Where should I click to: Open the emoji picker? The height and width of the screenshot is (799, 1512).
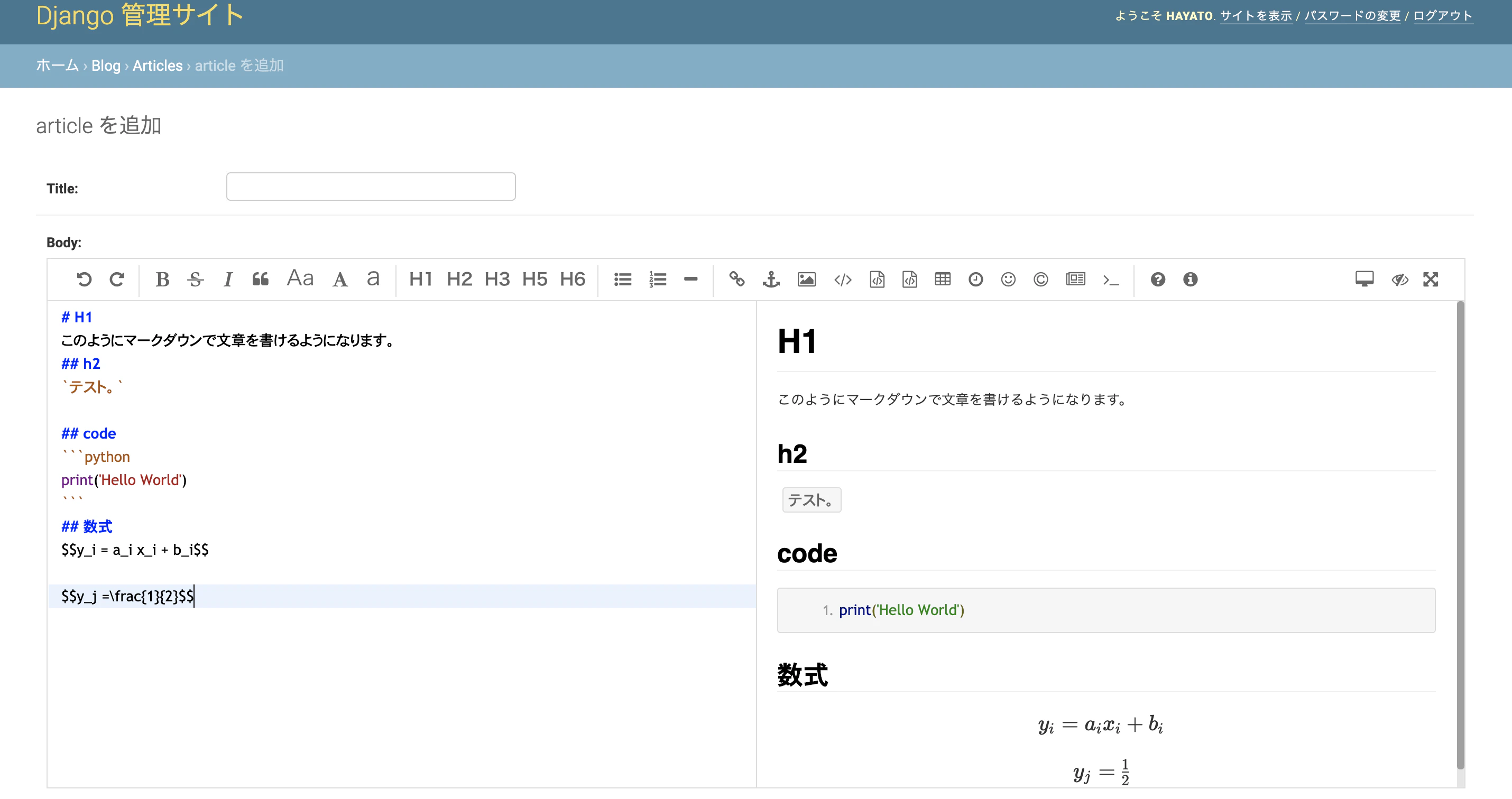coord(1008,279)
